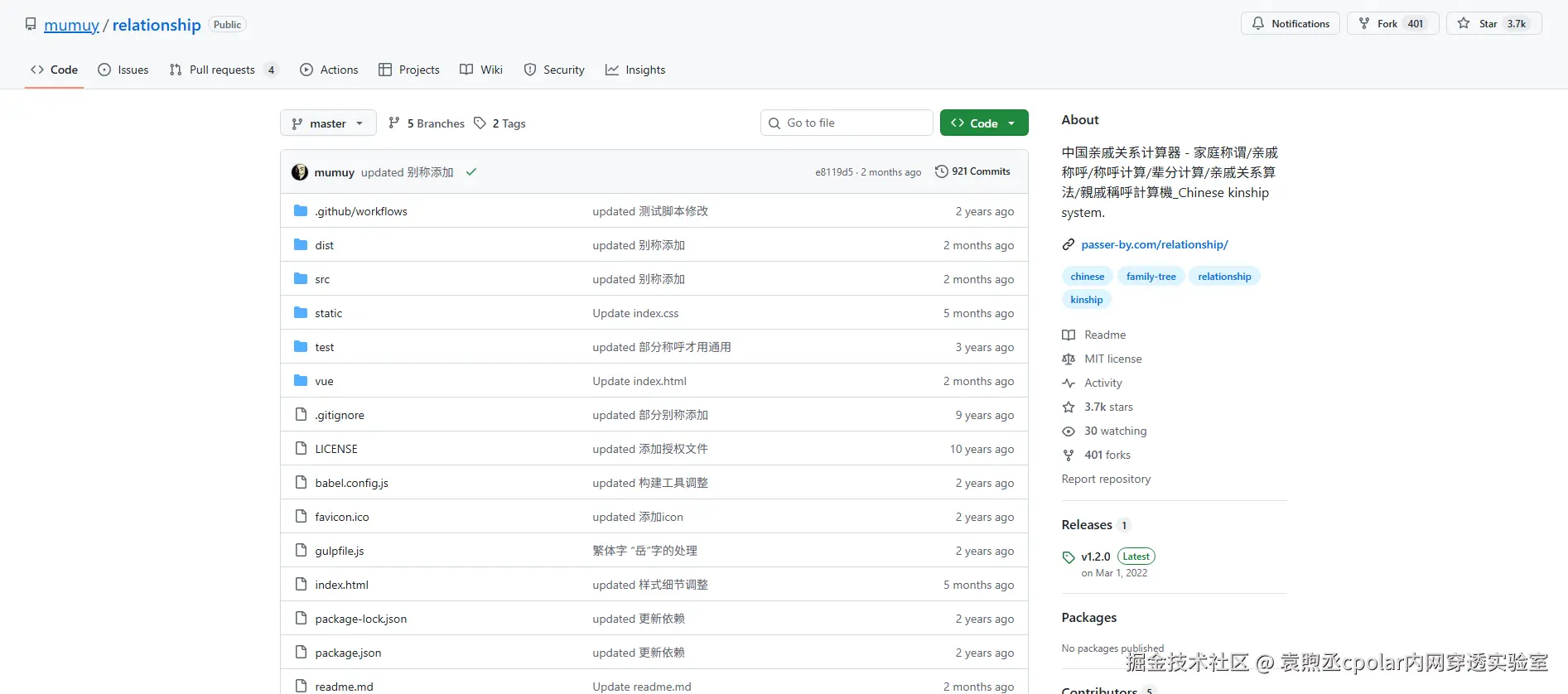Screen dimensions: 1568x694
Task: Click the scale icon next to MIT license
Action: [1069, 359]
